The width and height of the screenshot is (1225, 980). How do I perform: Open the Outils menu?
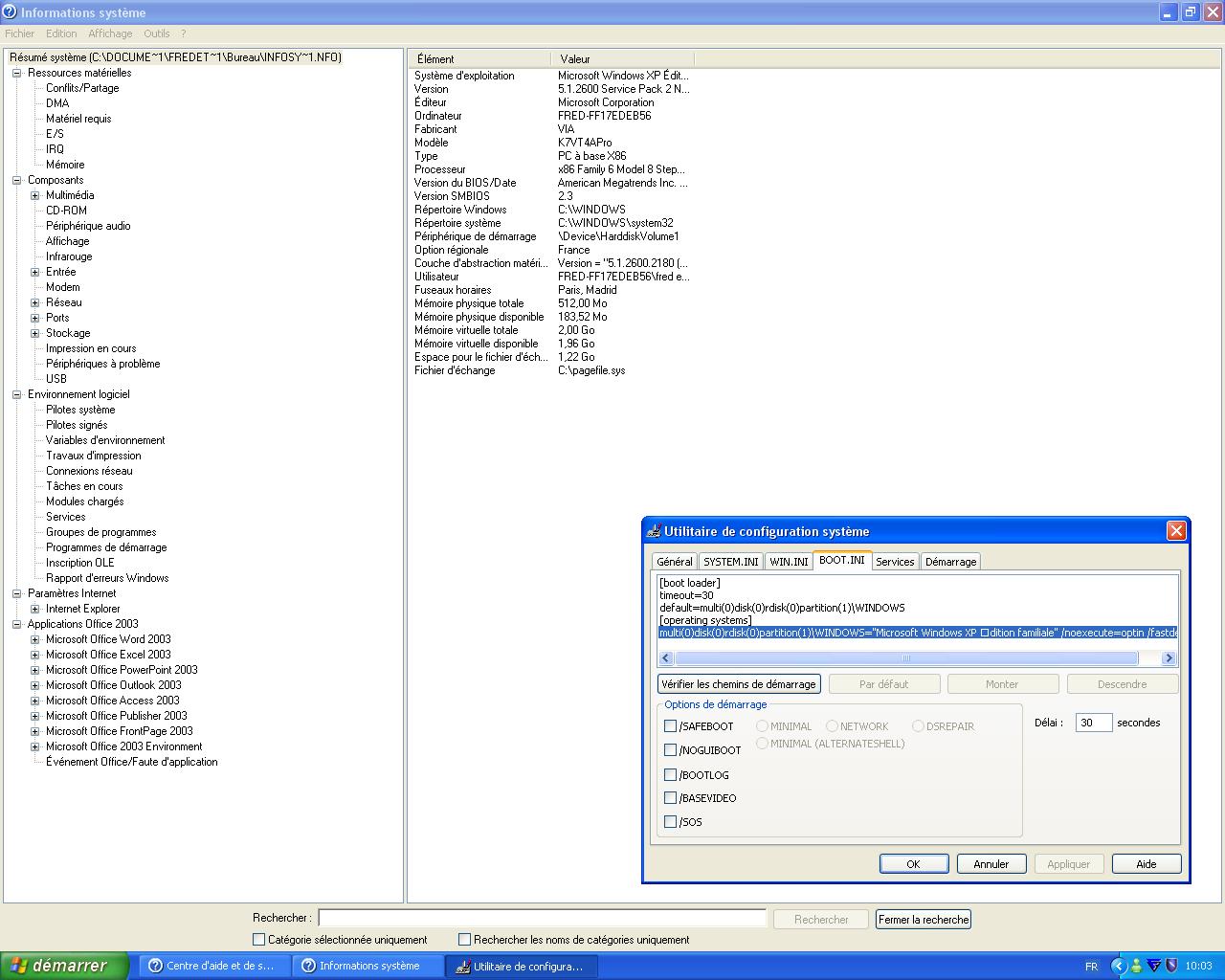coord(156,33)
